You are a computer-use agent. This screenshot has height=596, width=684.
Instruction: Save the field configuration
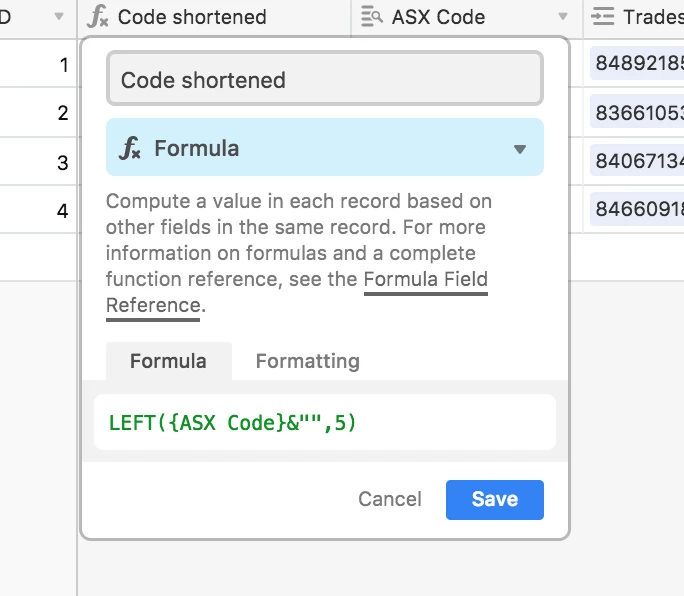(x=494, y=499)
